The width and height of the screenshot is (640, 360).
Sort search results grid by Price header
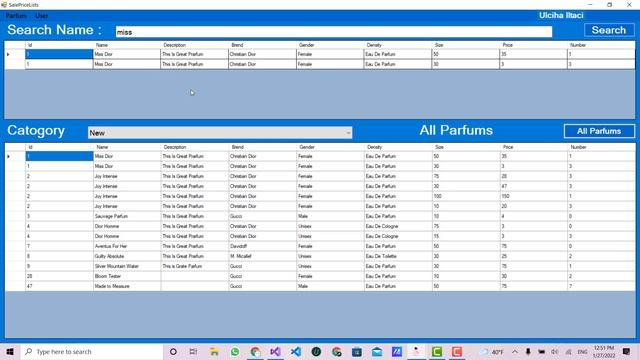coord(507,45)
